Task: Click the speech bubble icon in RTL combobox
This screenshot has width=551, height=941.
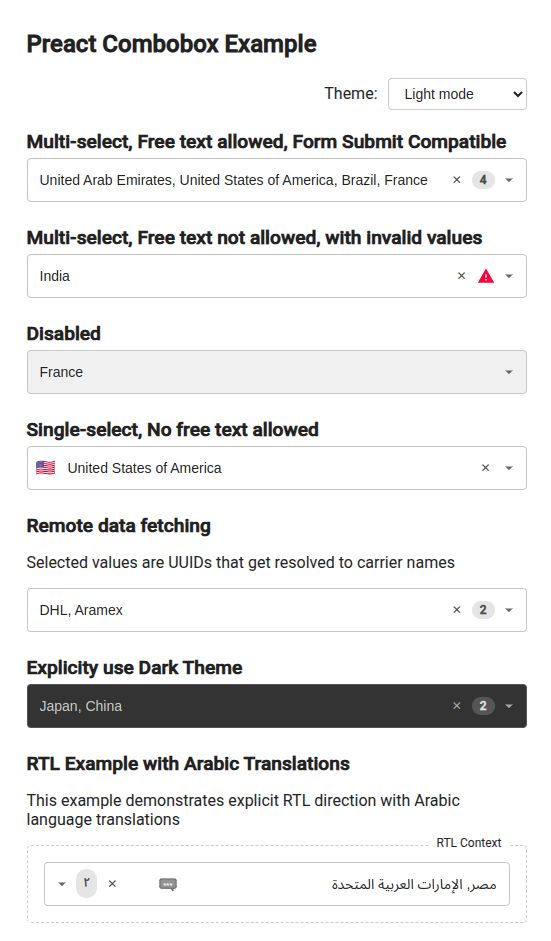Action: pos(167,884)
